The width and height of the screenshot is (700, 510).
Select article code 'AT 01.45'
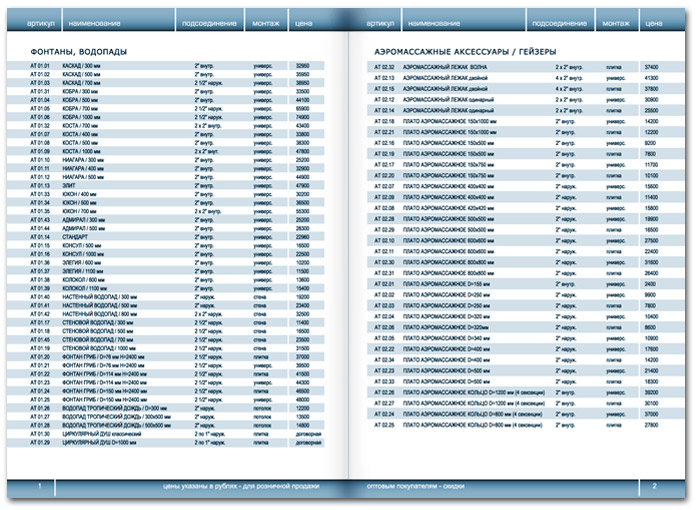pos(40,339)
